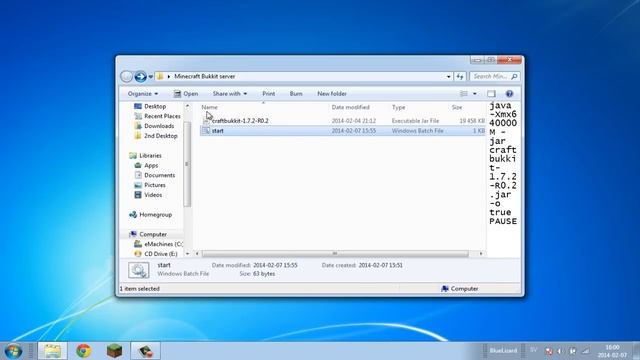640x360 pixels.
Task: Change your view with the views icon
Action: coord(464,94)
